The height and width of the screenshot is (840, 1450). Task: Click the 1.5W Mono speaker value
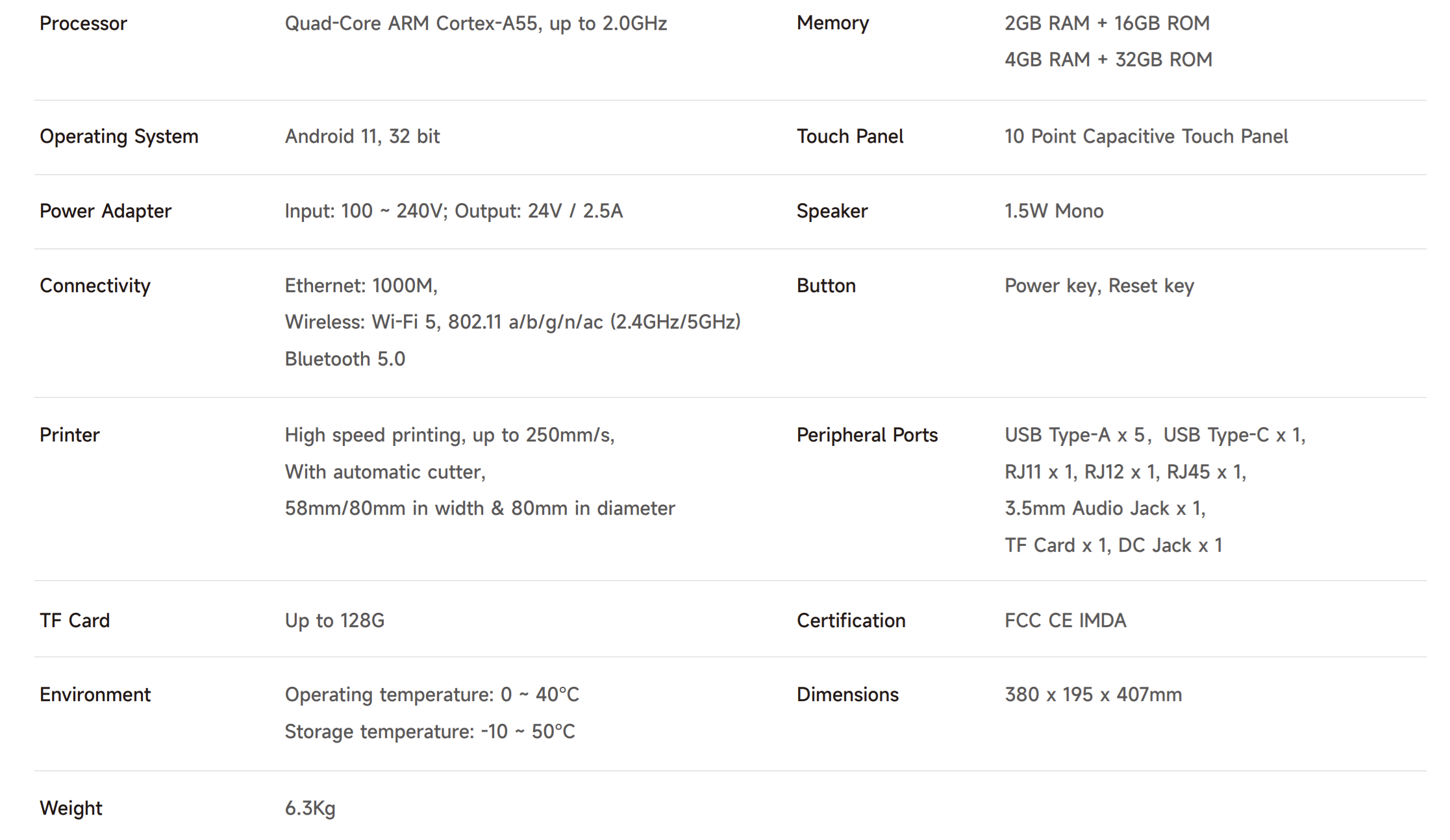click(x=1053, y=211)
